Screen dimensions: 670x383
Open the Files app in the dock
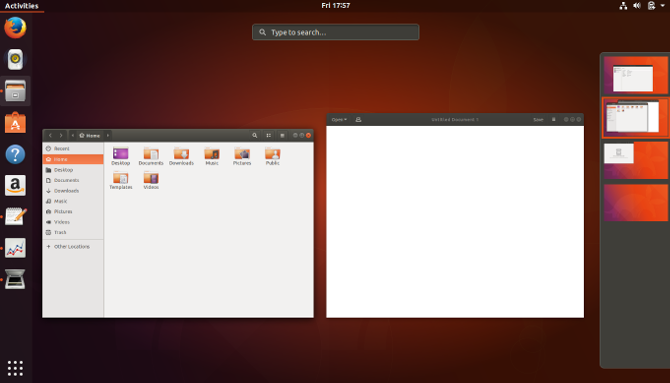pyautogui.click(x=15, y=91)
